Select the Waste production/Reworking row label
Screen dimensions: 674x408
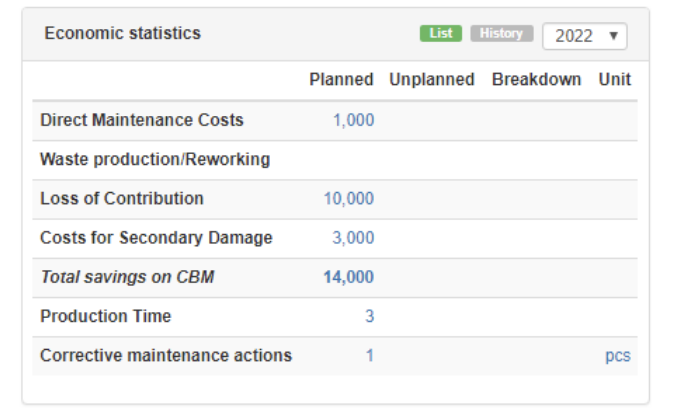click(155, 160)
